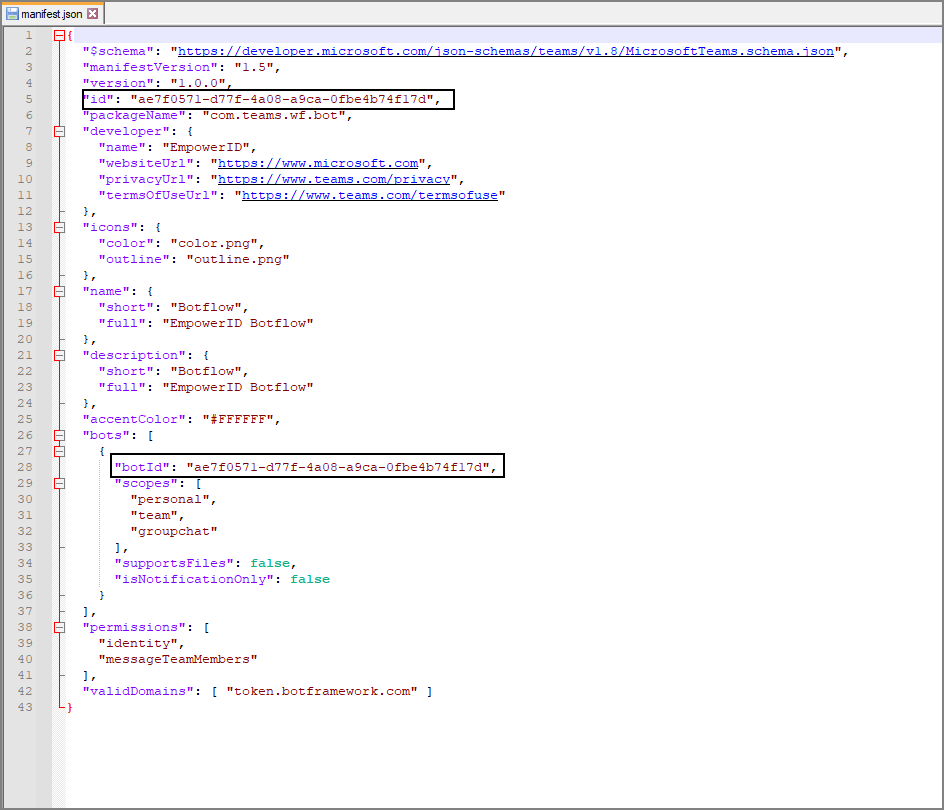The width and height of the screenshot is (944, 810).
Task: Open the www.microsoft.com website link
Action: pos(318,163)
